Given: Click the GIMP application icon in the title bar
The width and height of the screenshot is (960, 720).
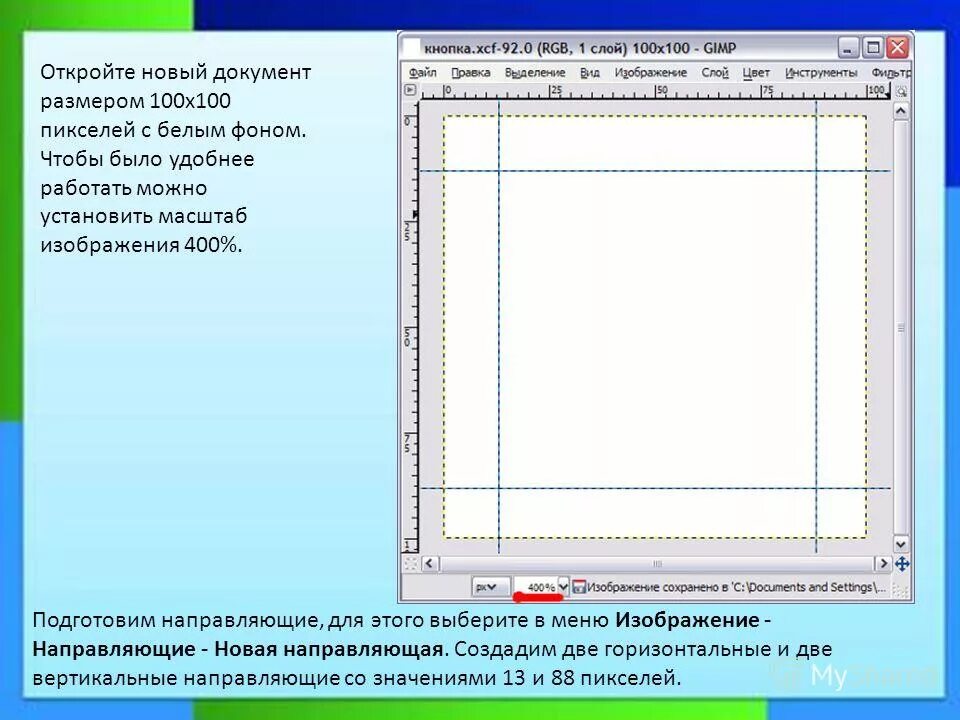Looking at the screenshot, I should point(414,45).
